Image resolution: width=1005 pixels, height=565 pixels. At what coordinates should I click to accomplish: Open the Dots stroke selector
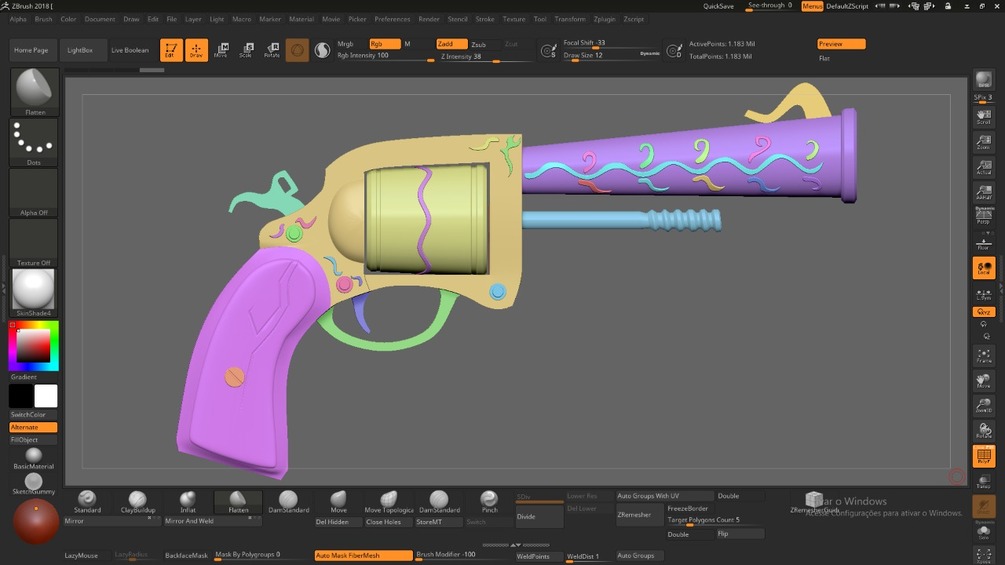pyautogui.click(x=34, y=142)
